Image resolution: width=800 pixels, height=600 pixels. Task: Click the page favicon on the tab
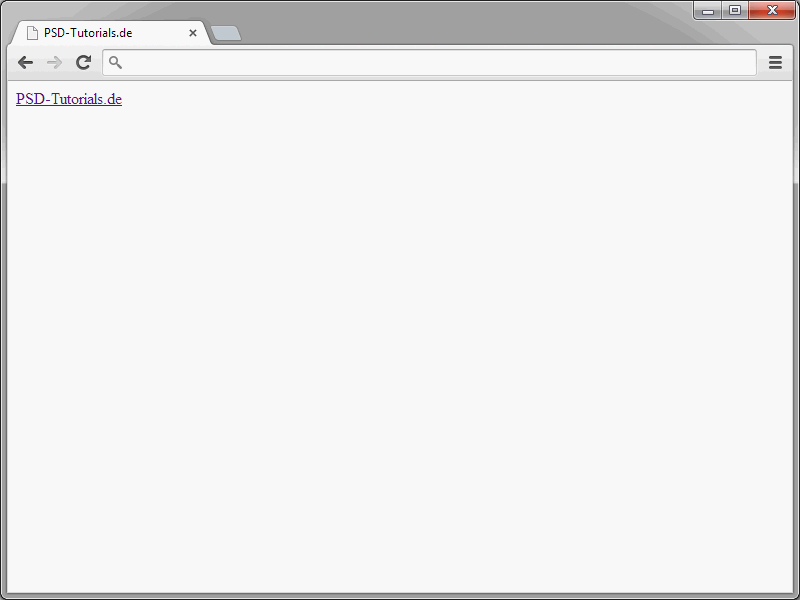tap(32, 33)
